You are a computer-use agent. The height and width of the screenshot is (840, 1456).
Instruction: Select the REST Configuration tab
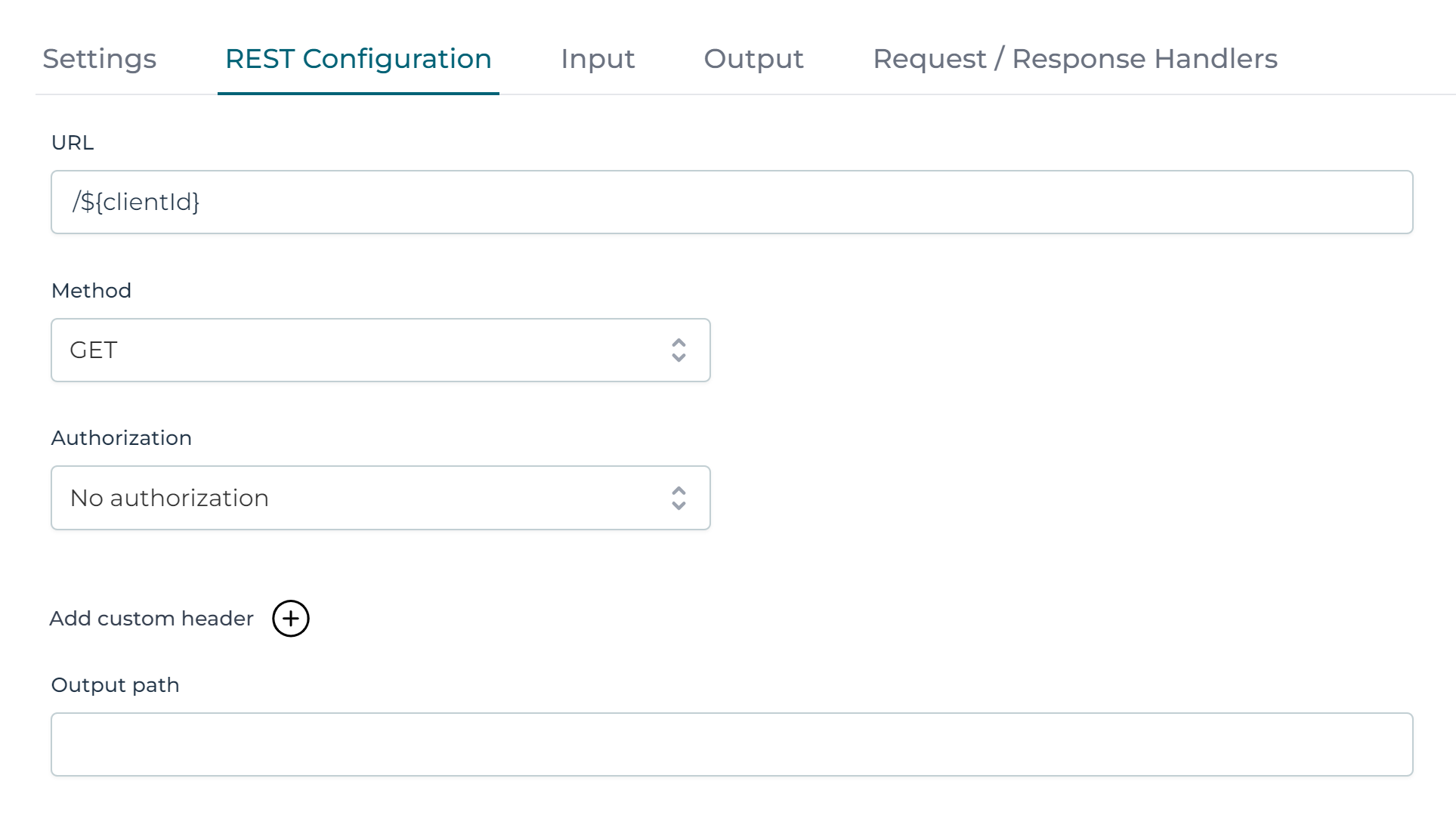(x=358, y=59)
